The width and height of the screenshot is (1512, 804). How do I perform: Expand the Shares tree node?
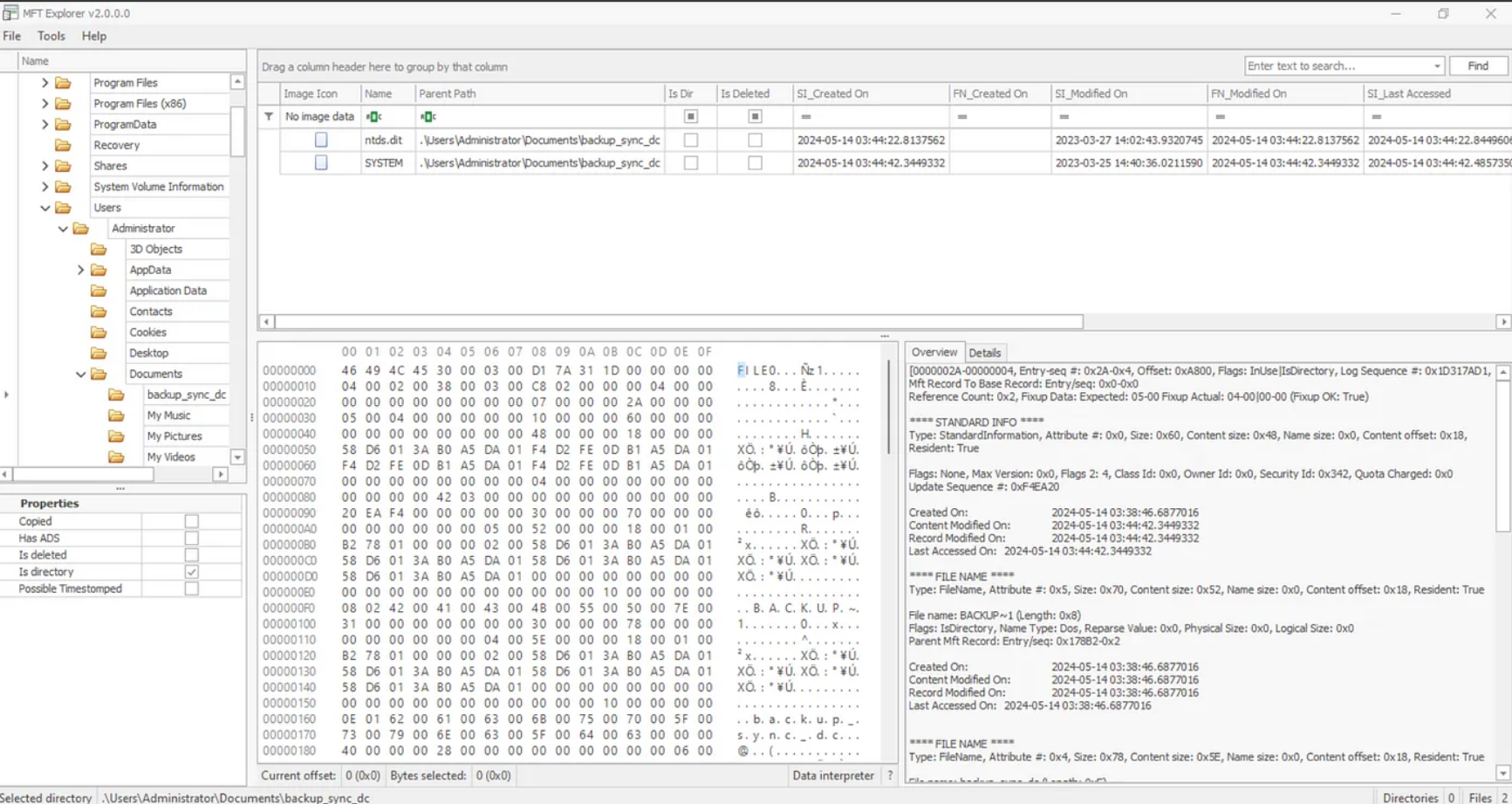pyautogui.click(x=44, y=166)
